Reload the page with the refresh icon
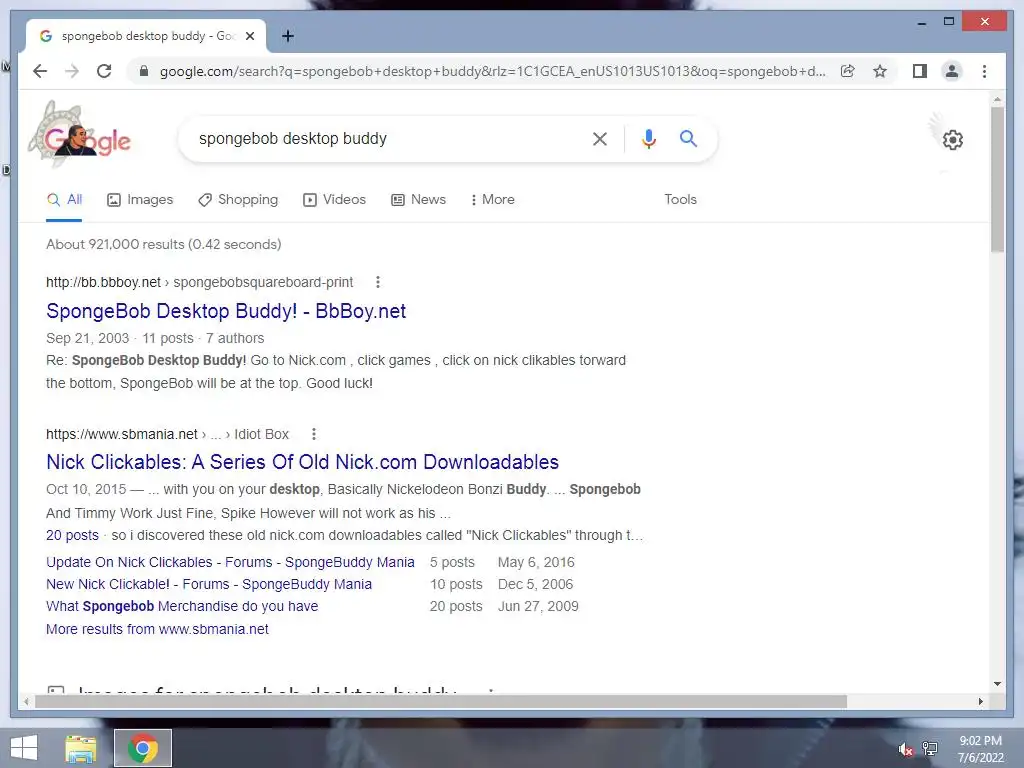The width and height of the screenshot is (1024, 768). 104,71
